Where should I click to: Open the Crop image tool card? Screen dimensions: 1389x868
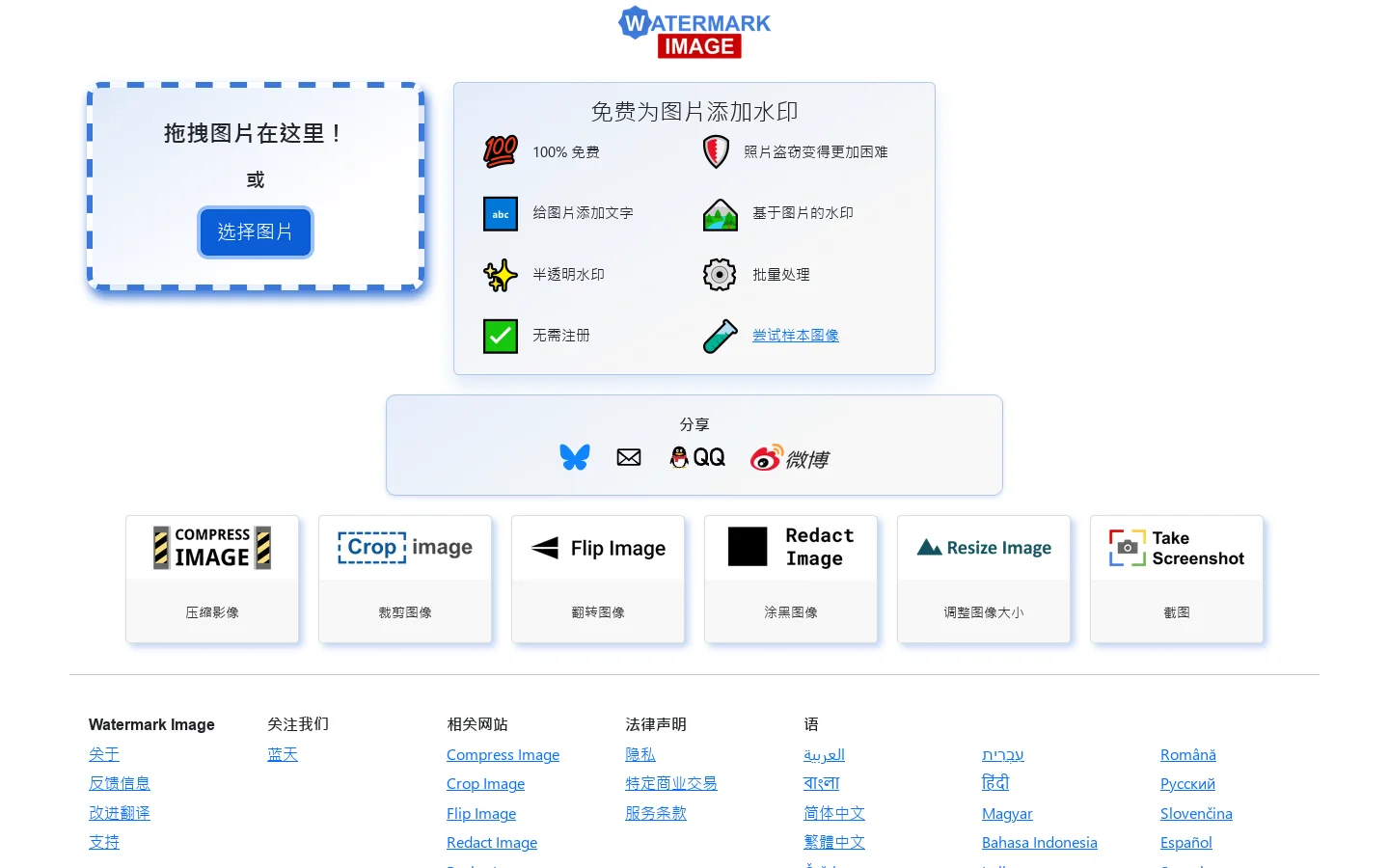tap(405, 579)
